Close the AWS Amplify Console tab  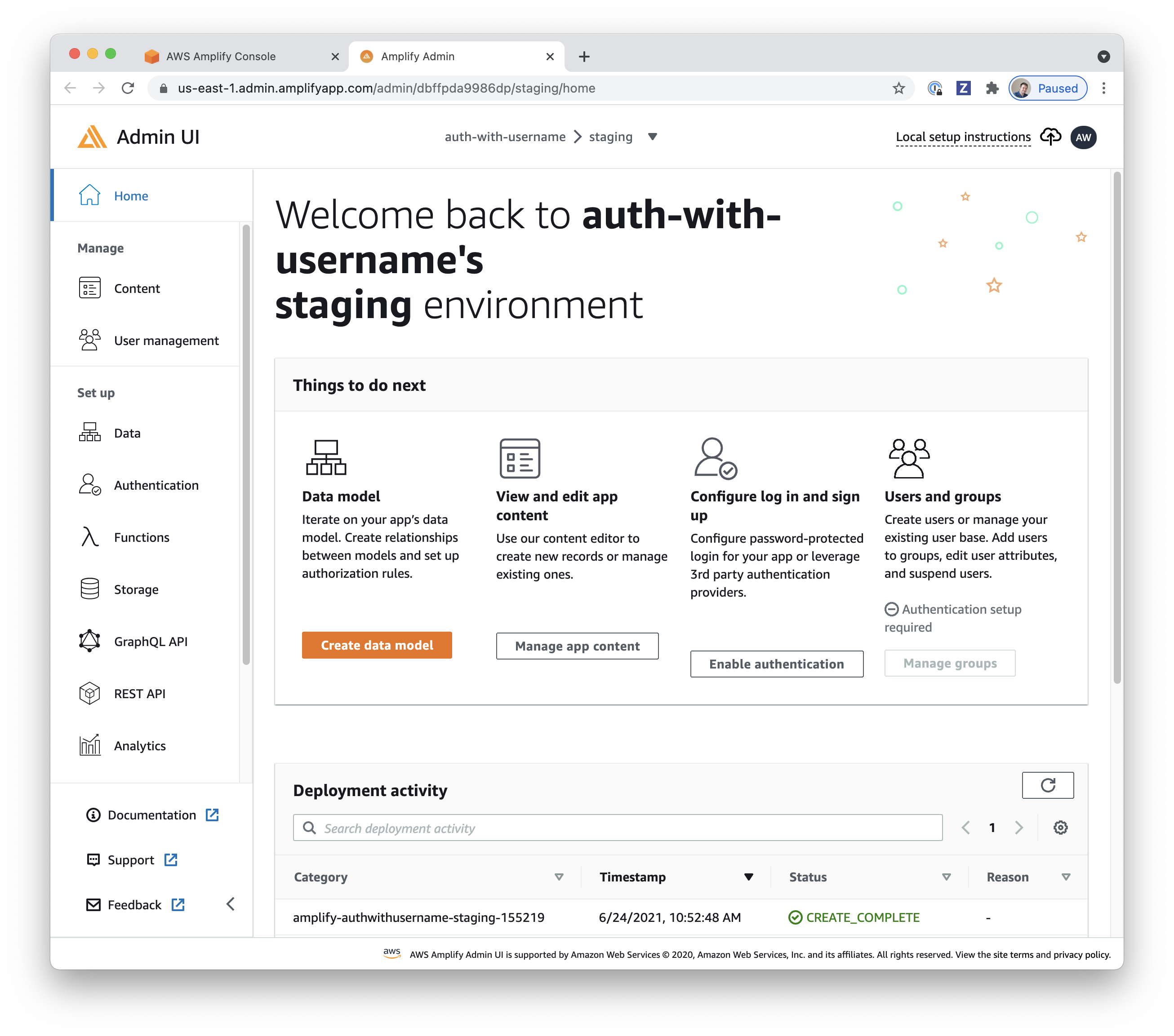pyautogui.click(x=335, y=56)
